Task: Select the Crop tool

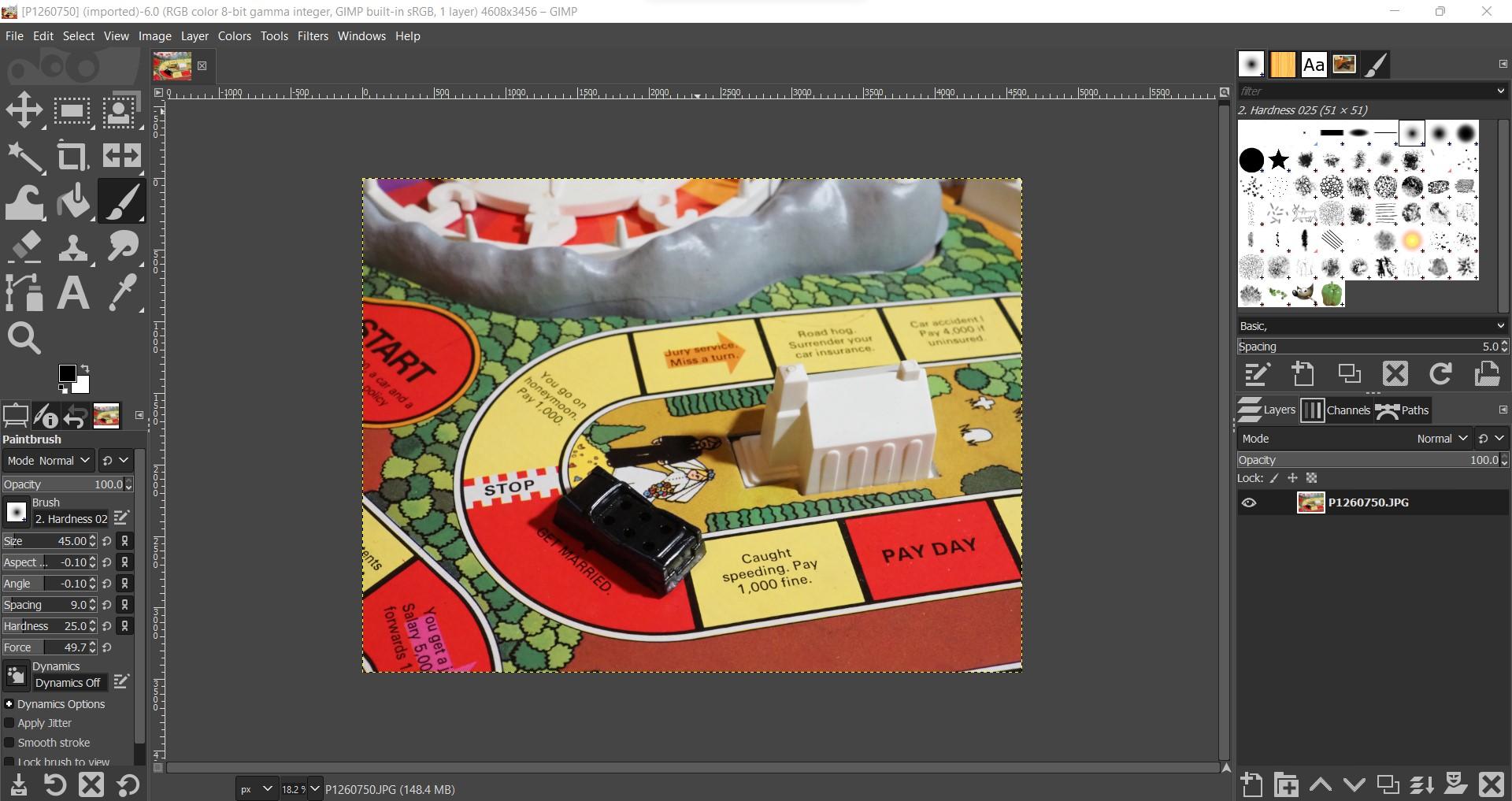Action: (x=72, y=156)
